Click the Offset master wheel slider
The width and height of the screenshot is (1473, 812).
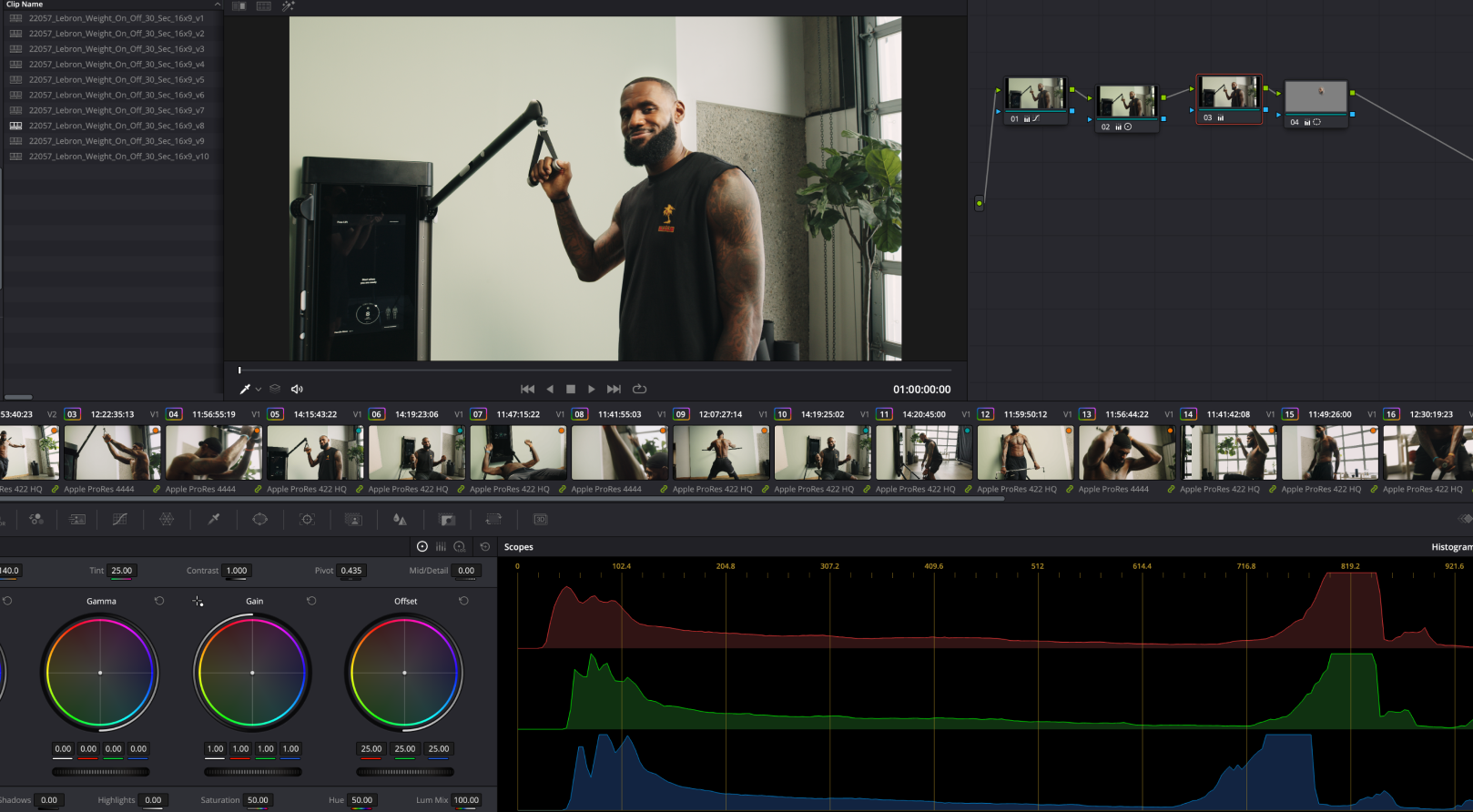click(404, 772)
